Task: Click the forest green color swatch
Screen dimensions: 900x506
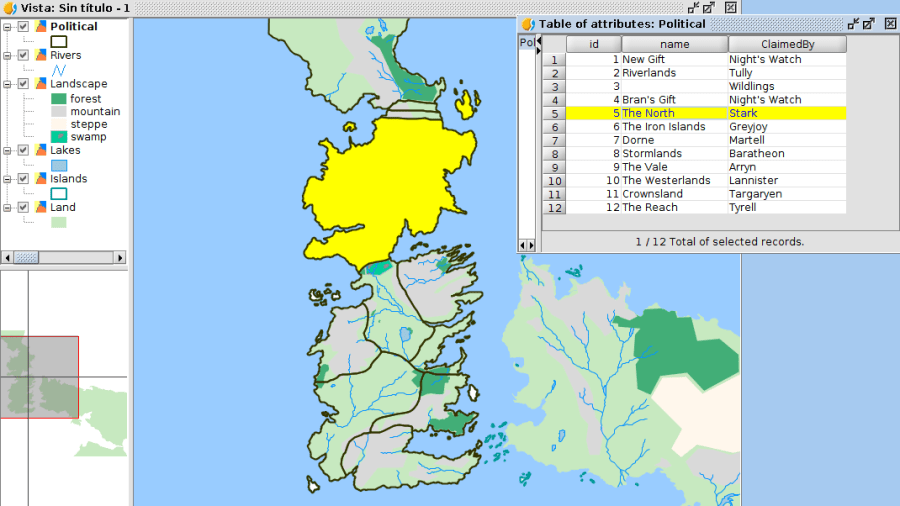Action: pyautogui.click(x=59, y=99)
